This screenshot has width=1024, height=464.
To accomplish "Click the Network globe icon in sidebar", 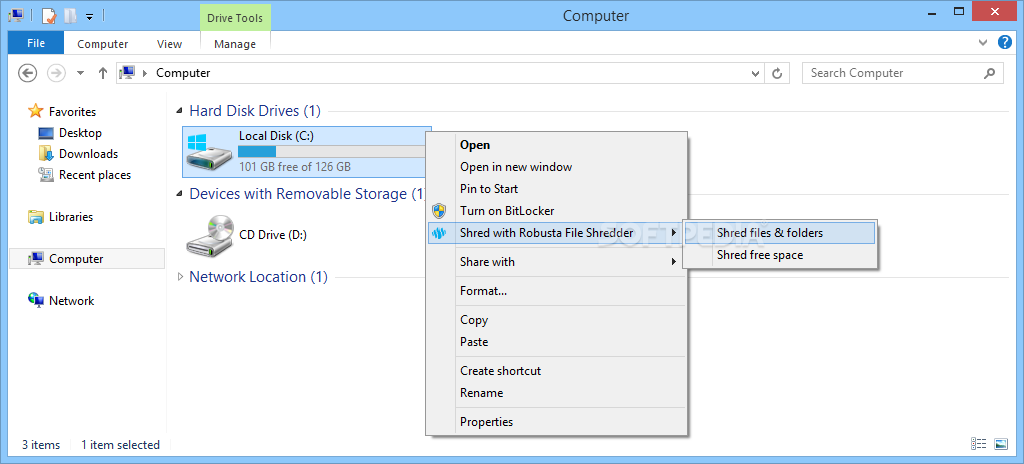I will tap(36, 300).
